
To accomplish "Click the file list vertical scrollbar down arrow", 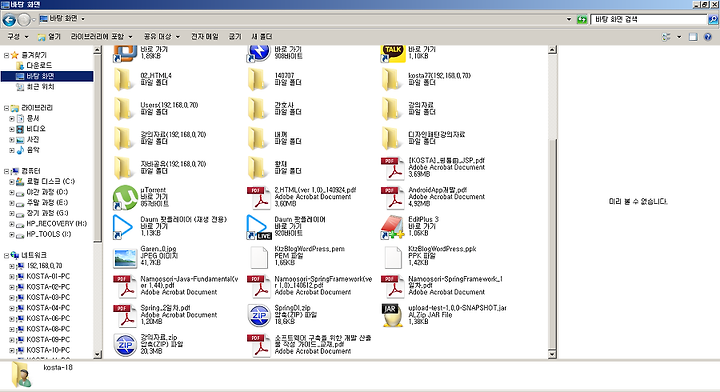I will click(552, 354).
